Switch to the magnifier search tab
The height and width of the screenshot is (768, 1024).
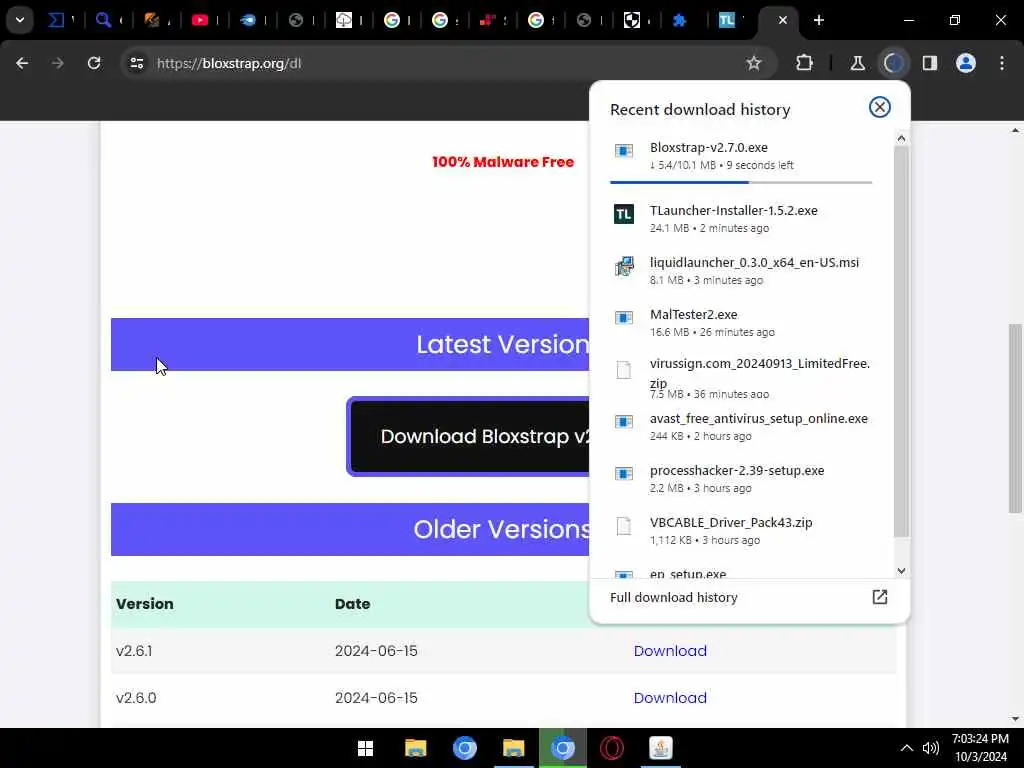point(103,20)
